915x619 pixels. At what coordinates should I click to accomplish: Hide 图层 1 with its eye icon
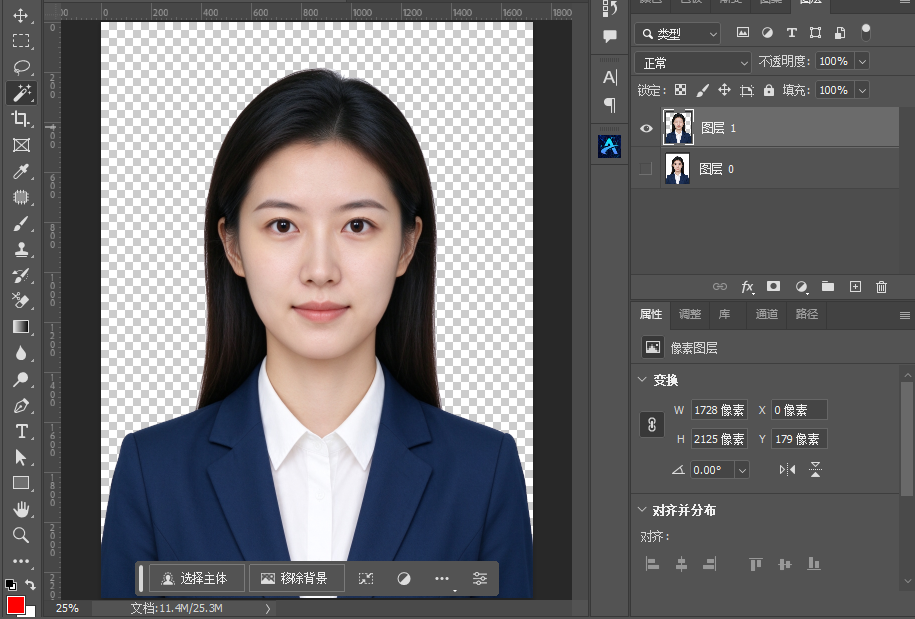(646, 128)
